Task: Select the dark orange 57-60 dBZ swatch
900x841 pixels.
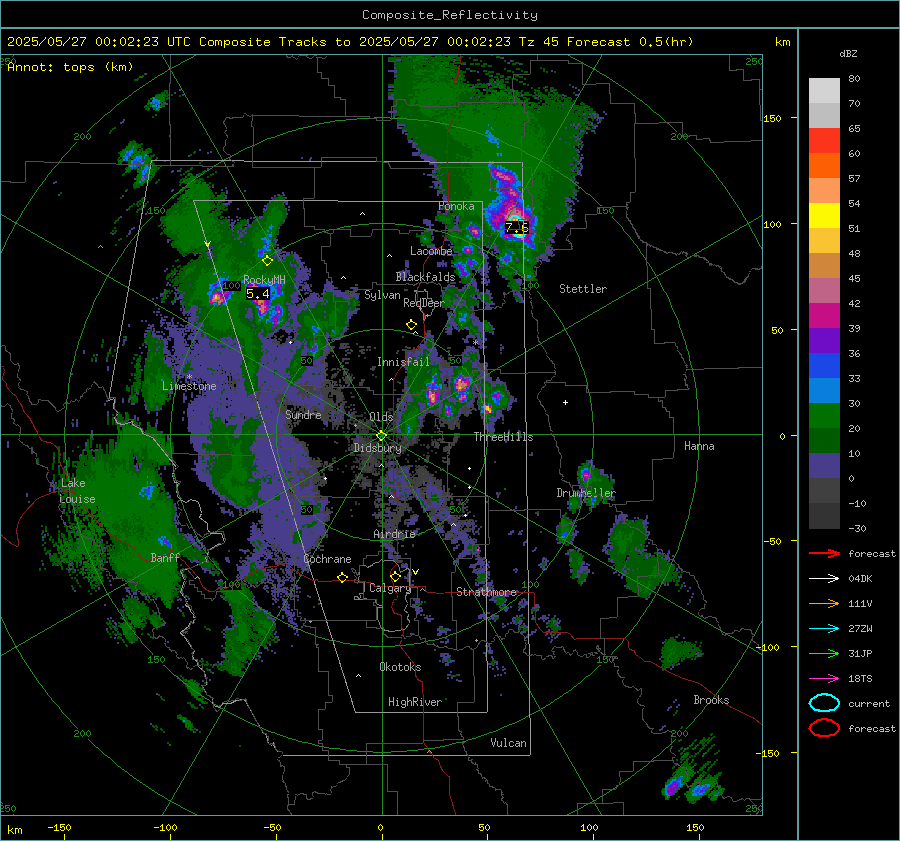Action: tap(824, 165)
